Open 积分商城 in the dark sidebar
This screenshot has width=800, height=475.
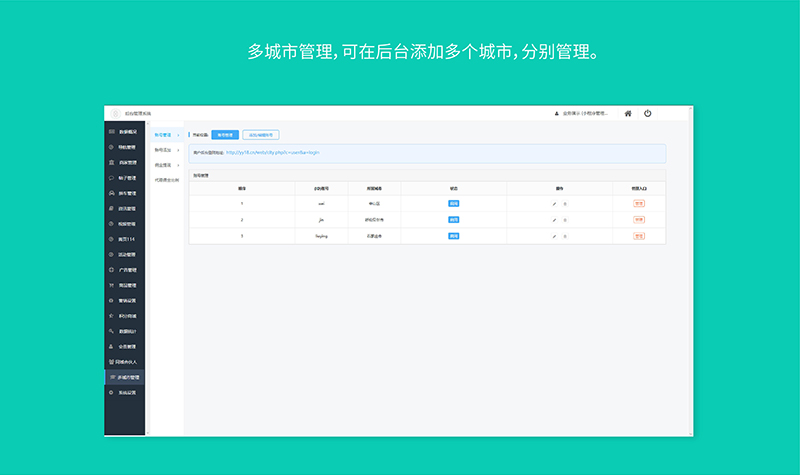coord(124,316)
